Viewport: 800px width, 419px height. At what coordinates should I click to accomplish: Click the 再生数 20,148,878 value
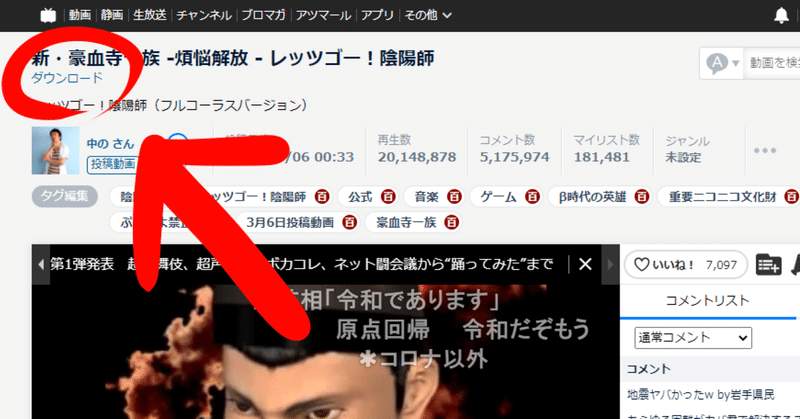coord(417,157)
